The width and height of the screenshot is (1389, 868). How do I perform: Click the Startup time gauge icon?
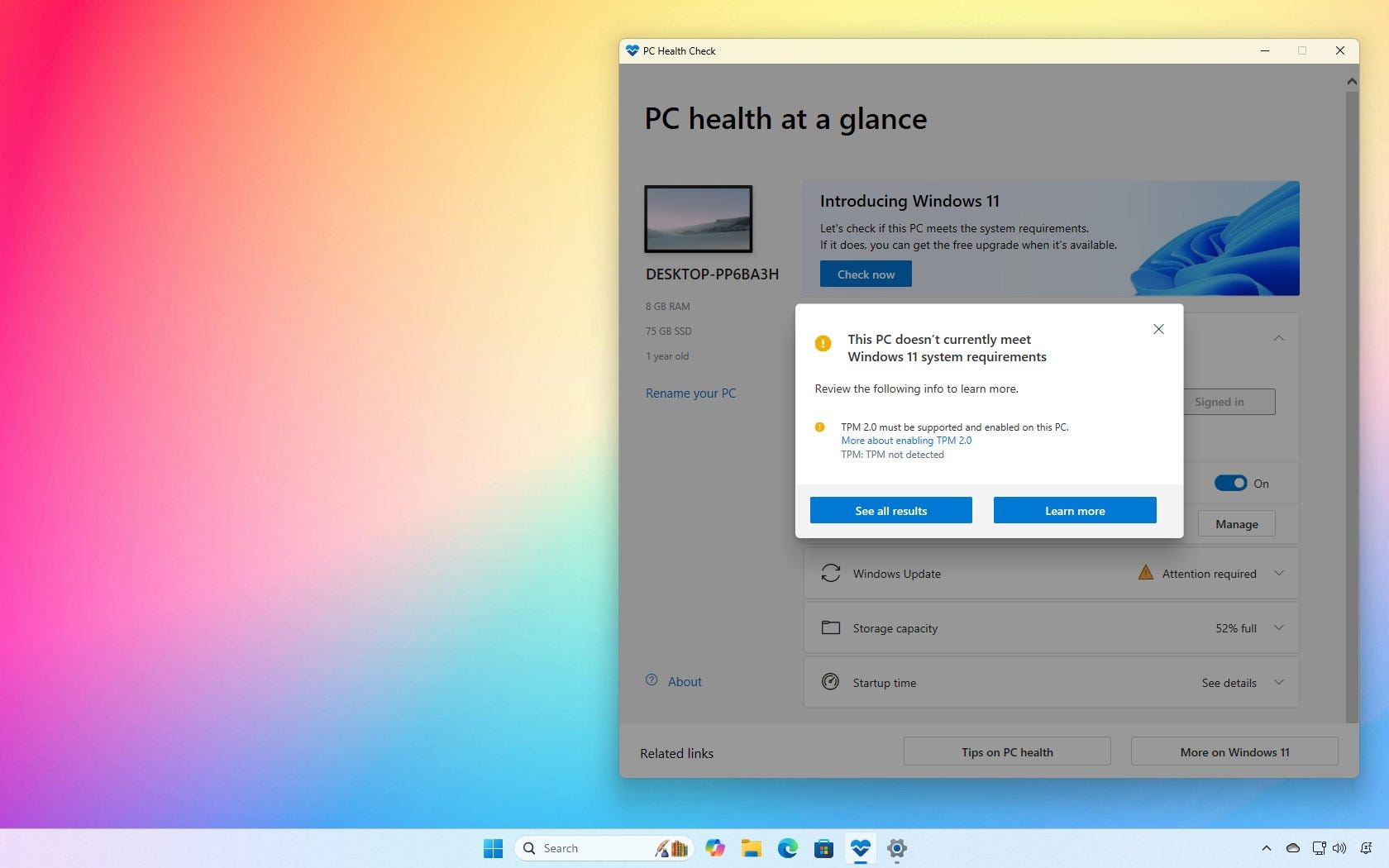[831, 682]
